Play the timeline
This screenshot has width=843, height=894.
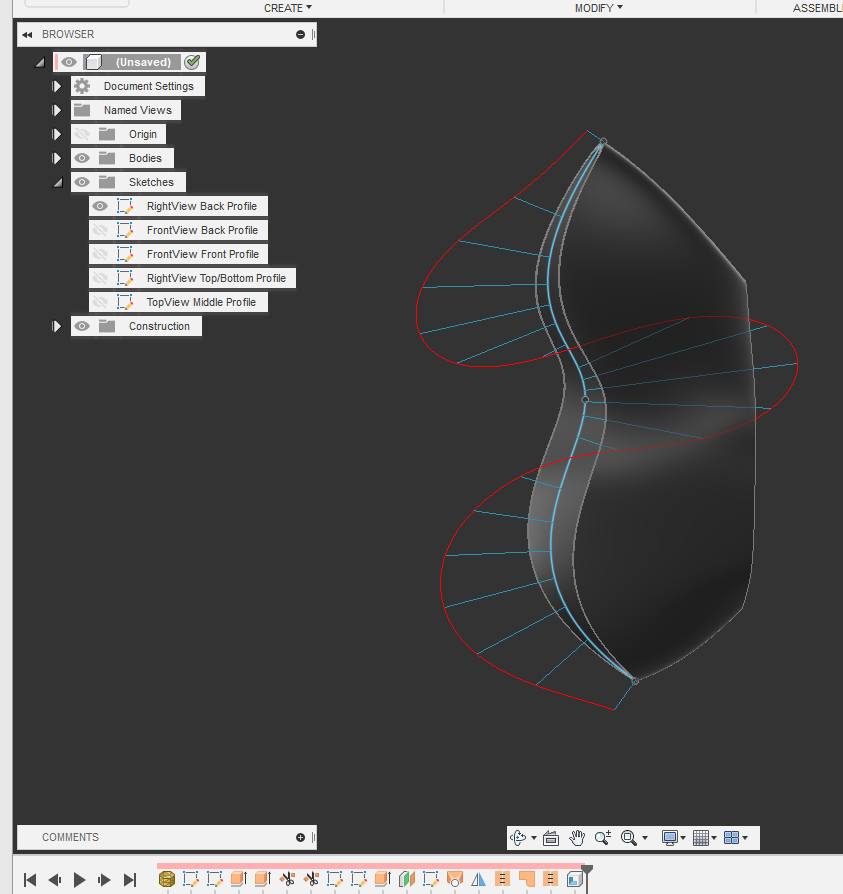(x=79, y=880)
